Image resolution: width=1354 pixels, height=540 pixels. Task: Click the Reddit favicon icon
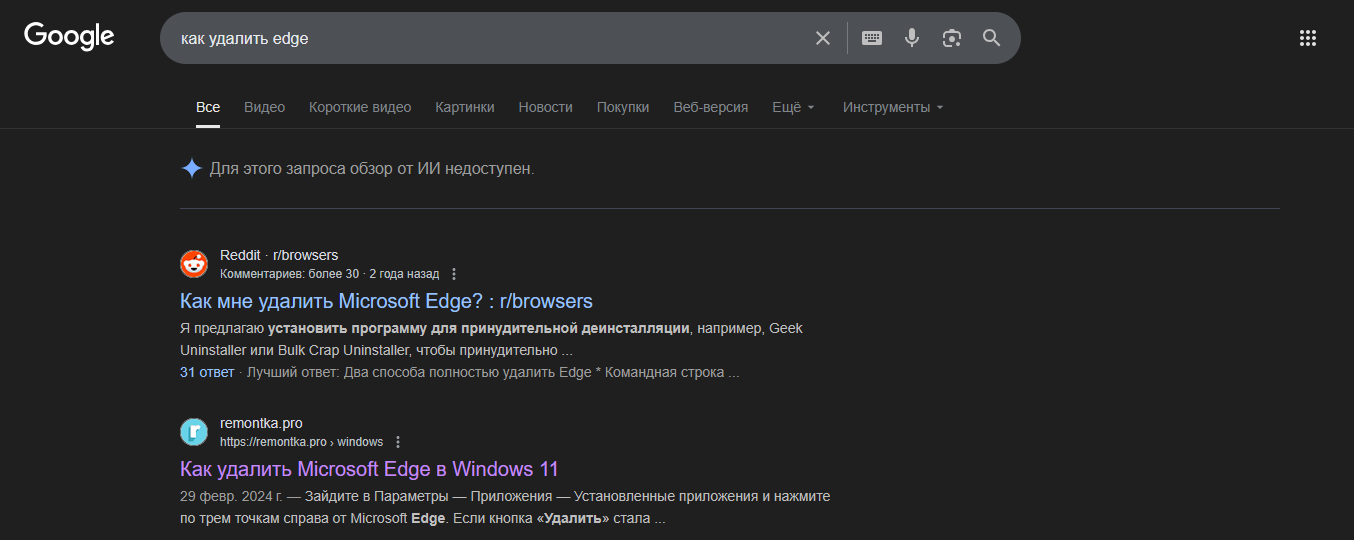point(194,264)
